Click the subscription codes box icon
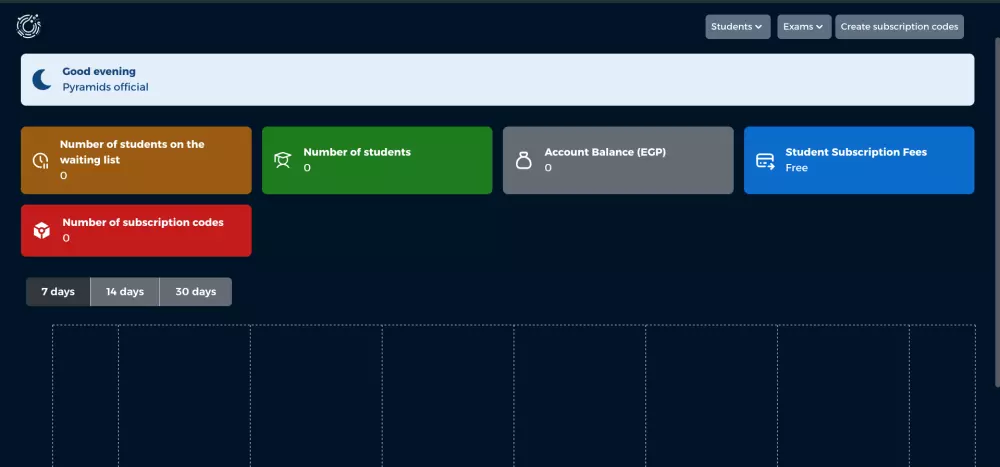This screenshot has width=1000, height=467. pyautogui.click(x=42, y=231)
